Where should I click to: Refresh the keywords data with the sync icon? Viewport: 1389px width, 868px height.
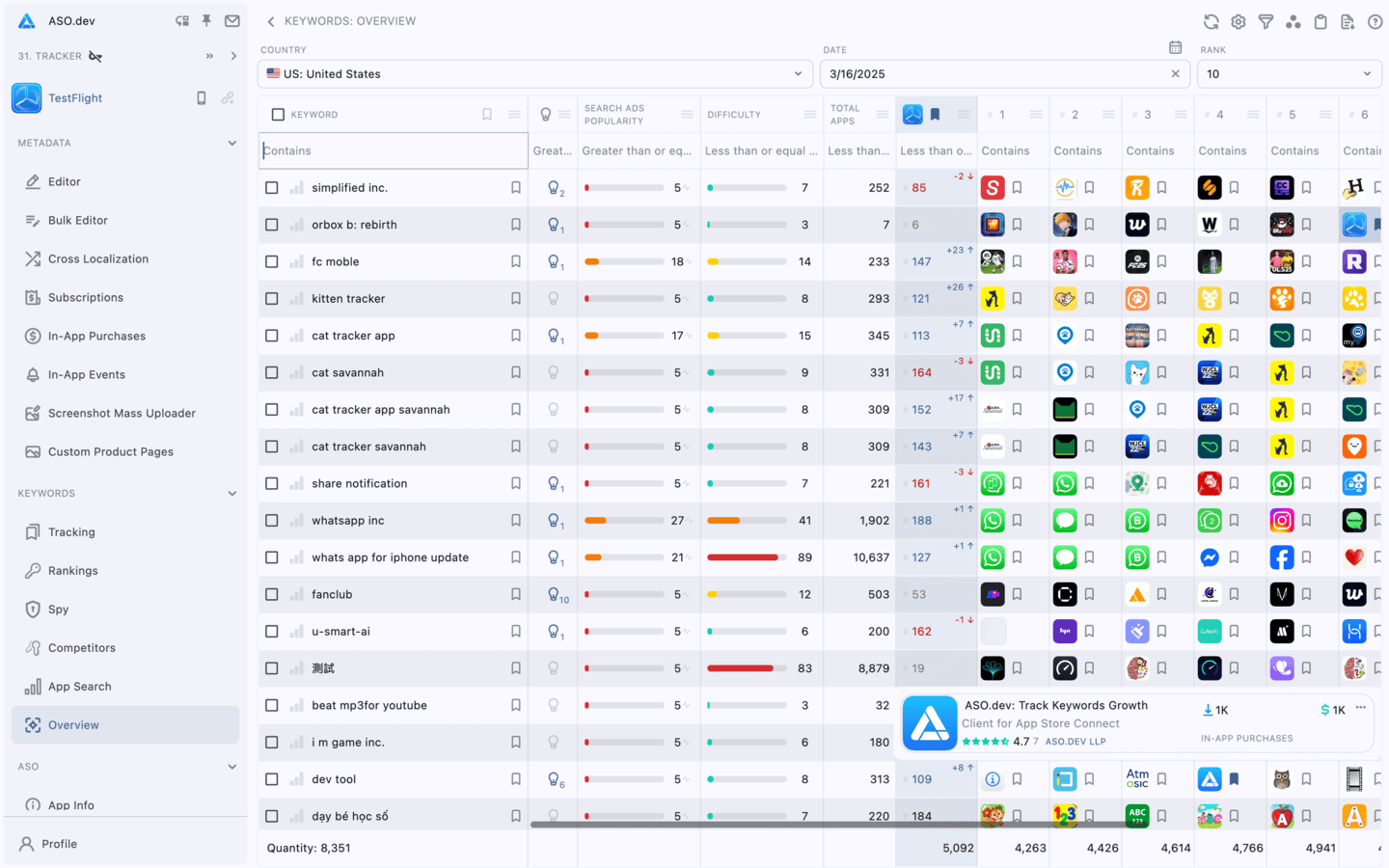[1212, 21]
